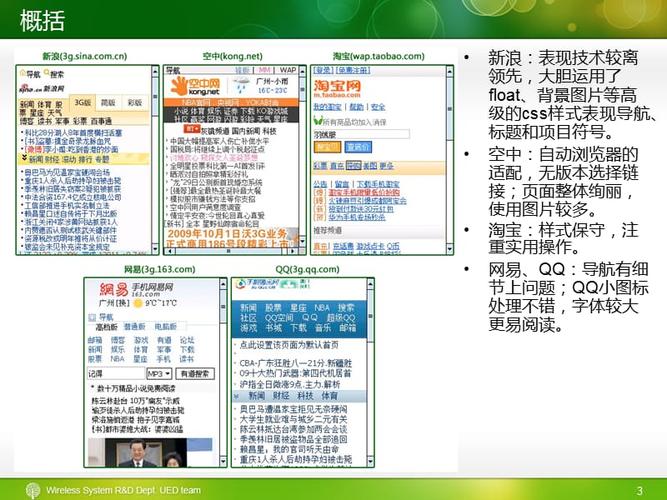Click the Sina logo in the Sina panel

click(x=42, y=89)
